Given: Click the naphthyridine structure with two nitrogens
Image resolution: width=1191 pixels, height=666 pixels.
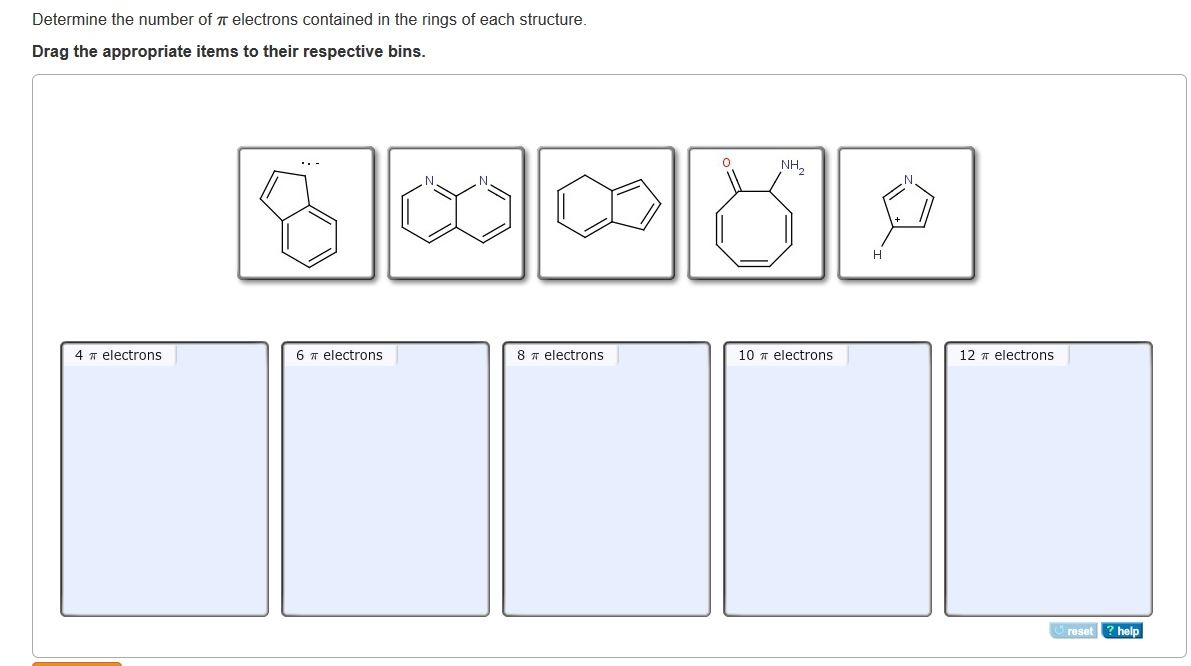Looking at the screenshot, I should (456, 213).
